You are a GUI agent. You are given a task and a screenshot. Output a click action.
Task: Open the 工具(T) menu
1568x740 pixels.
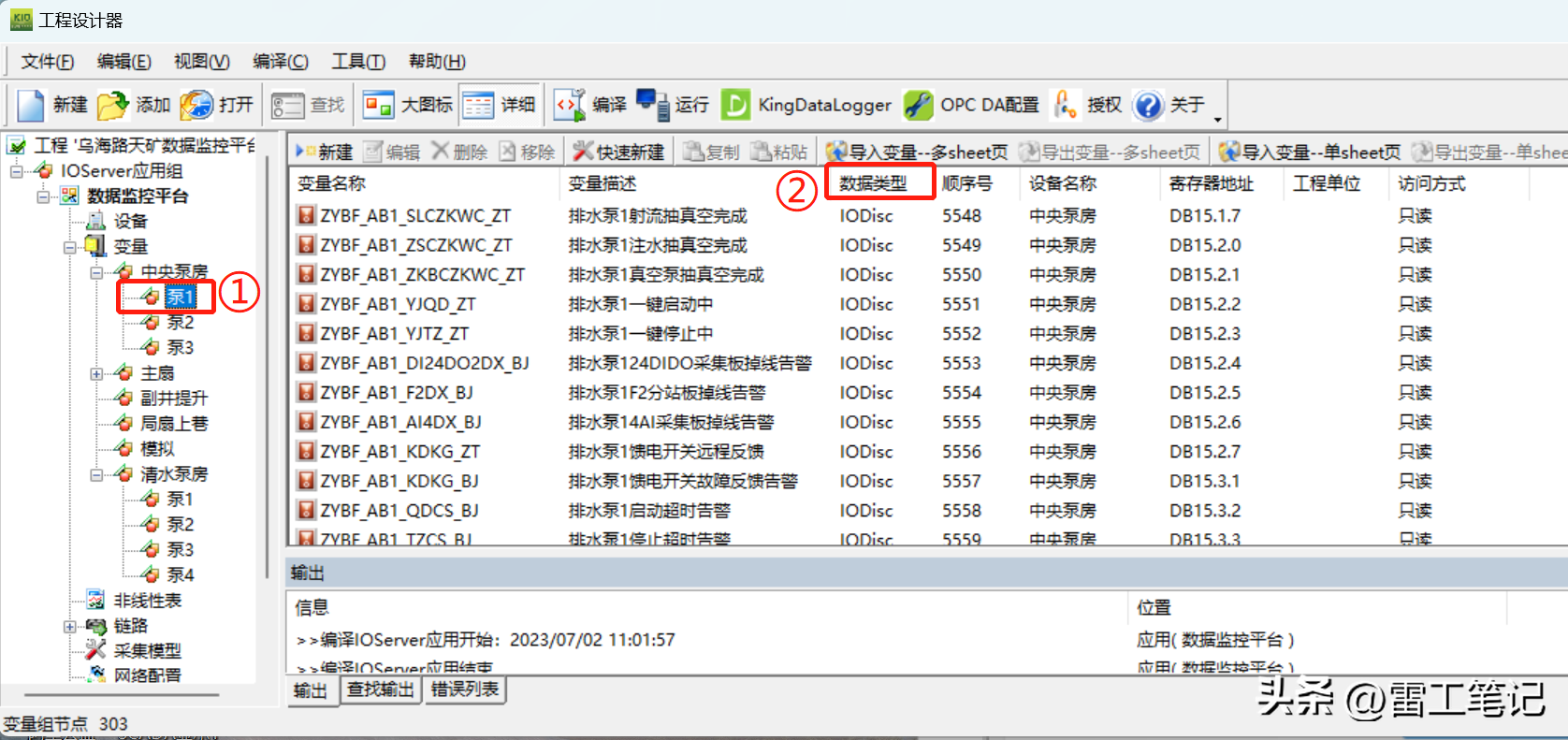coord(357,62)
